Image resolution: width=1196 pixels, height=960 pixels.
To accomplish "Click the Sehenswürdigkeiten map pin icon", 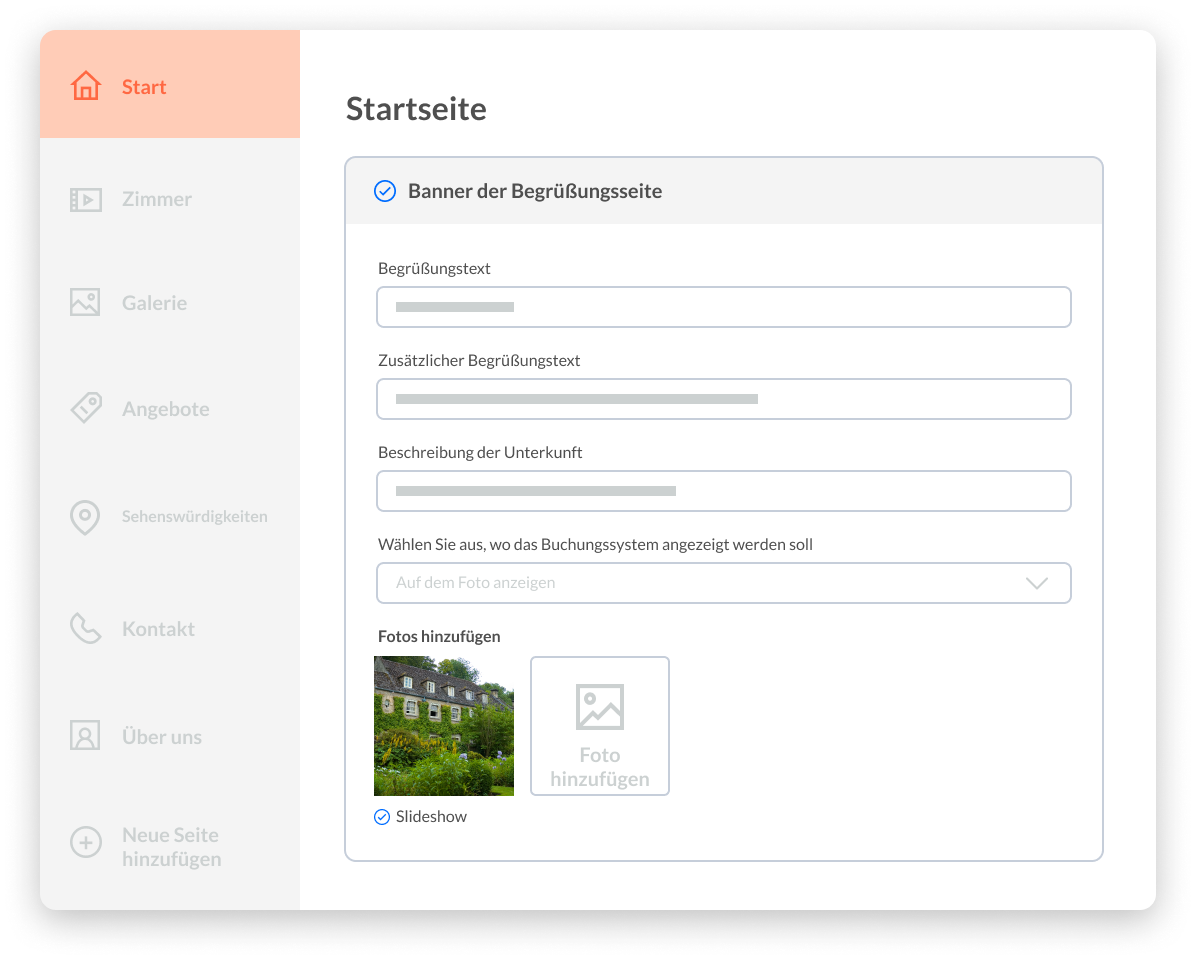I will pyautogui.click(x=85, y=517).
